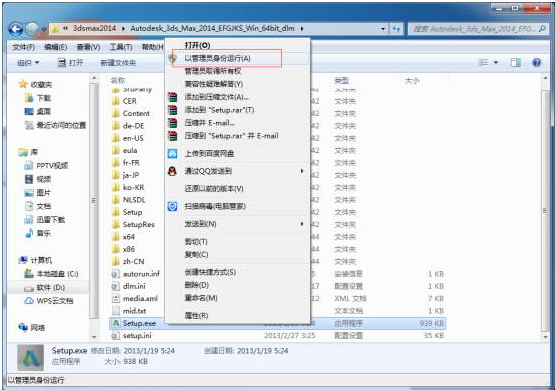Open the 工具(T) menu
This screenshot has height=390, width=555.
(121, 47)
